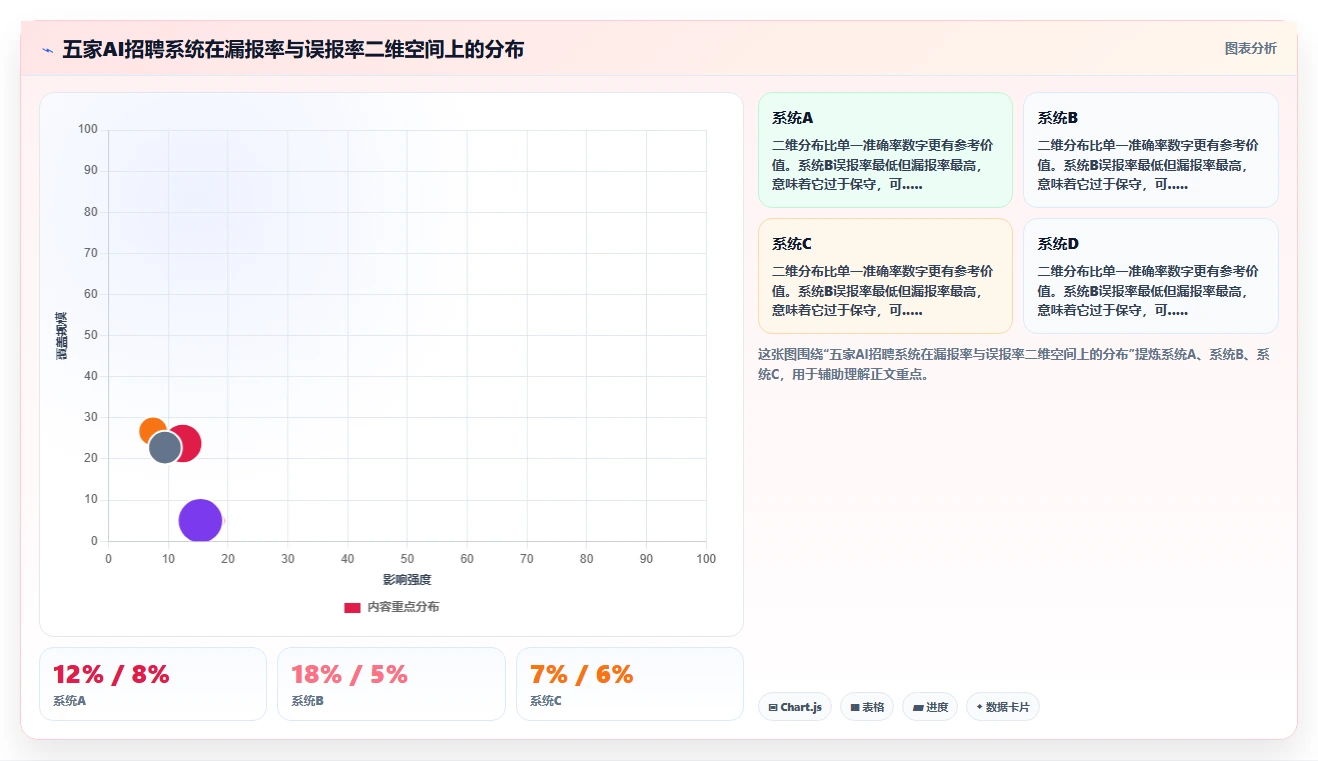Click the 7% / 6% stat card
Screen dimensions: 1318x761
coord(630,684)
